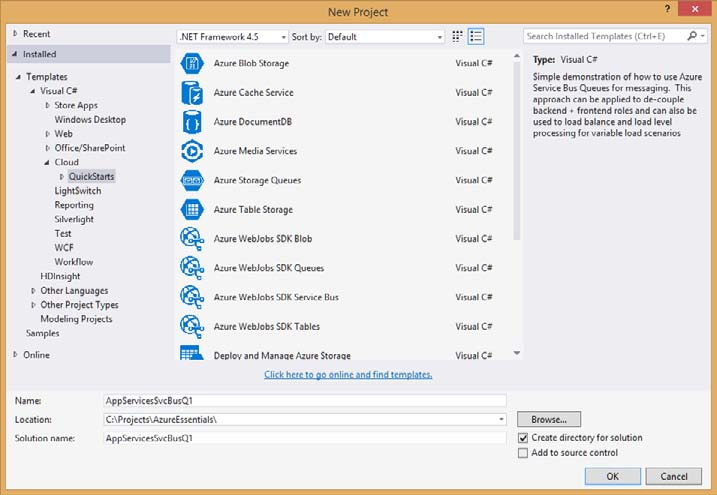Expand the Online section

pyautogui.click(x=15, y=355)
